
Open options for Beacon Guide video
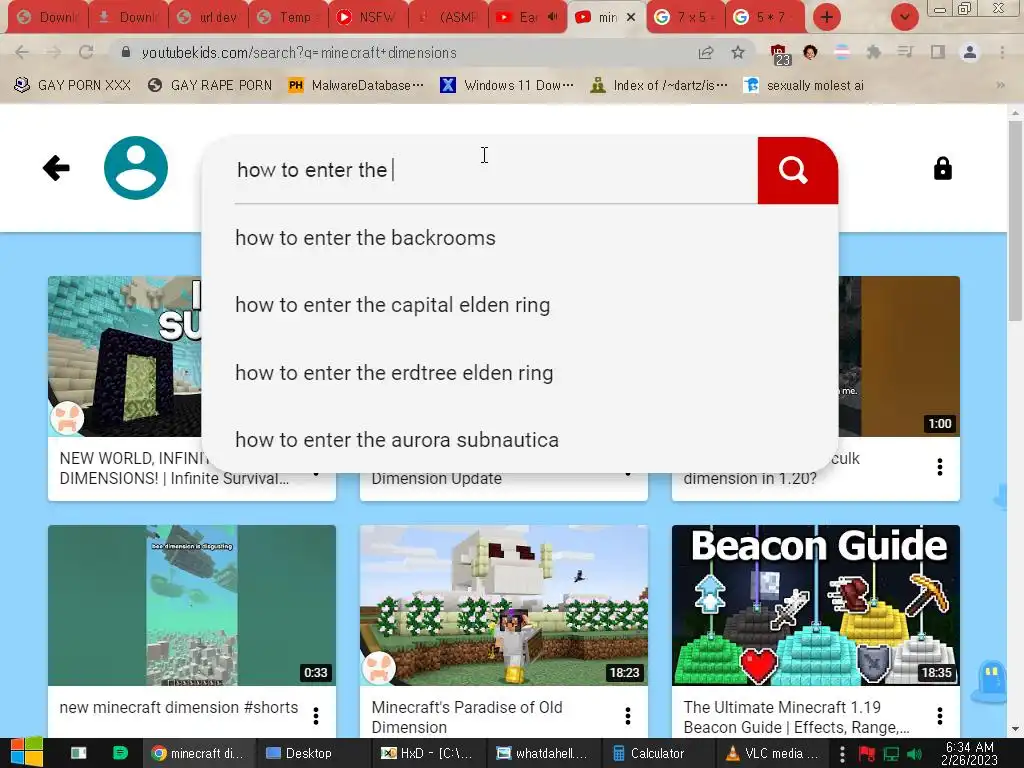tap(940, 716)
